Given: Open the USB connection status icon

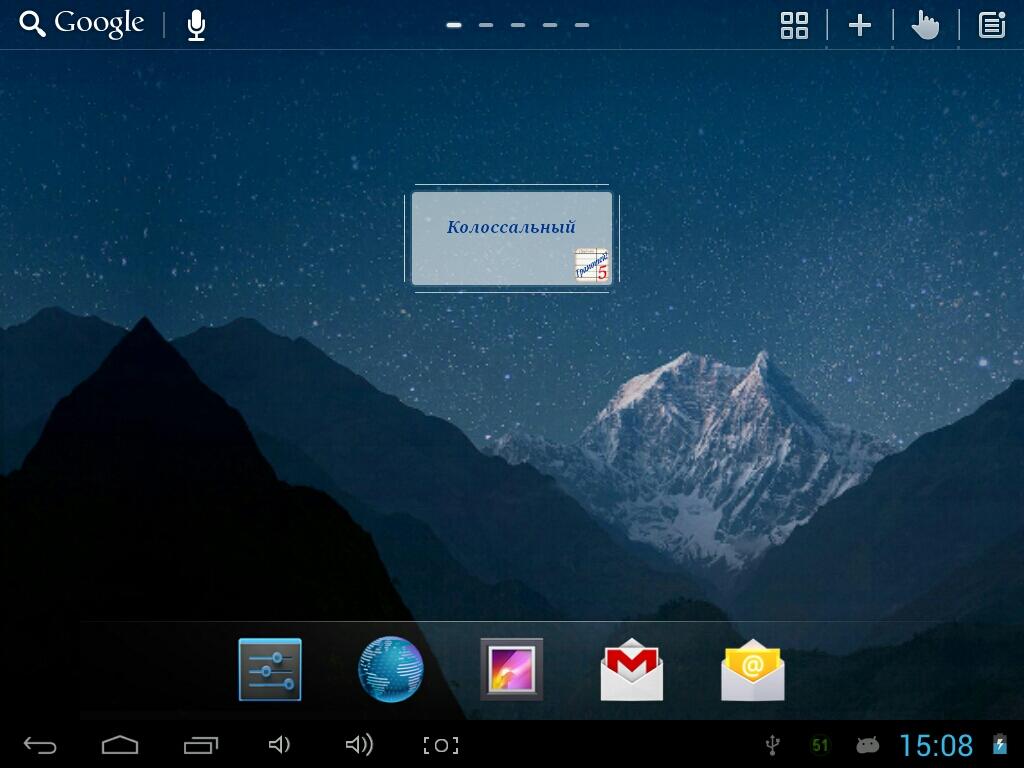Looking at the screenshot, I should [x=773, y=745].
